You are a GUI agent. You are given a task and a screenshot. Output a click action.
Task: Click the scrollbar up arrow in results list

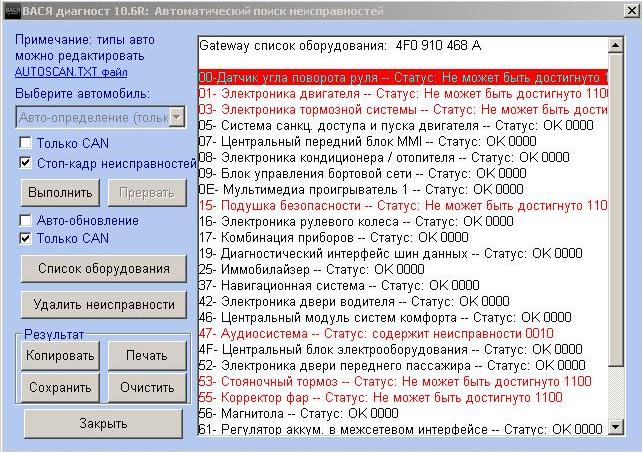[617, 47]
